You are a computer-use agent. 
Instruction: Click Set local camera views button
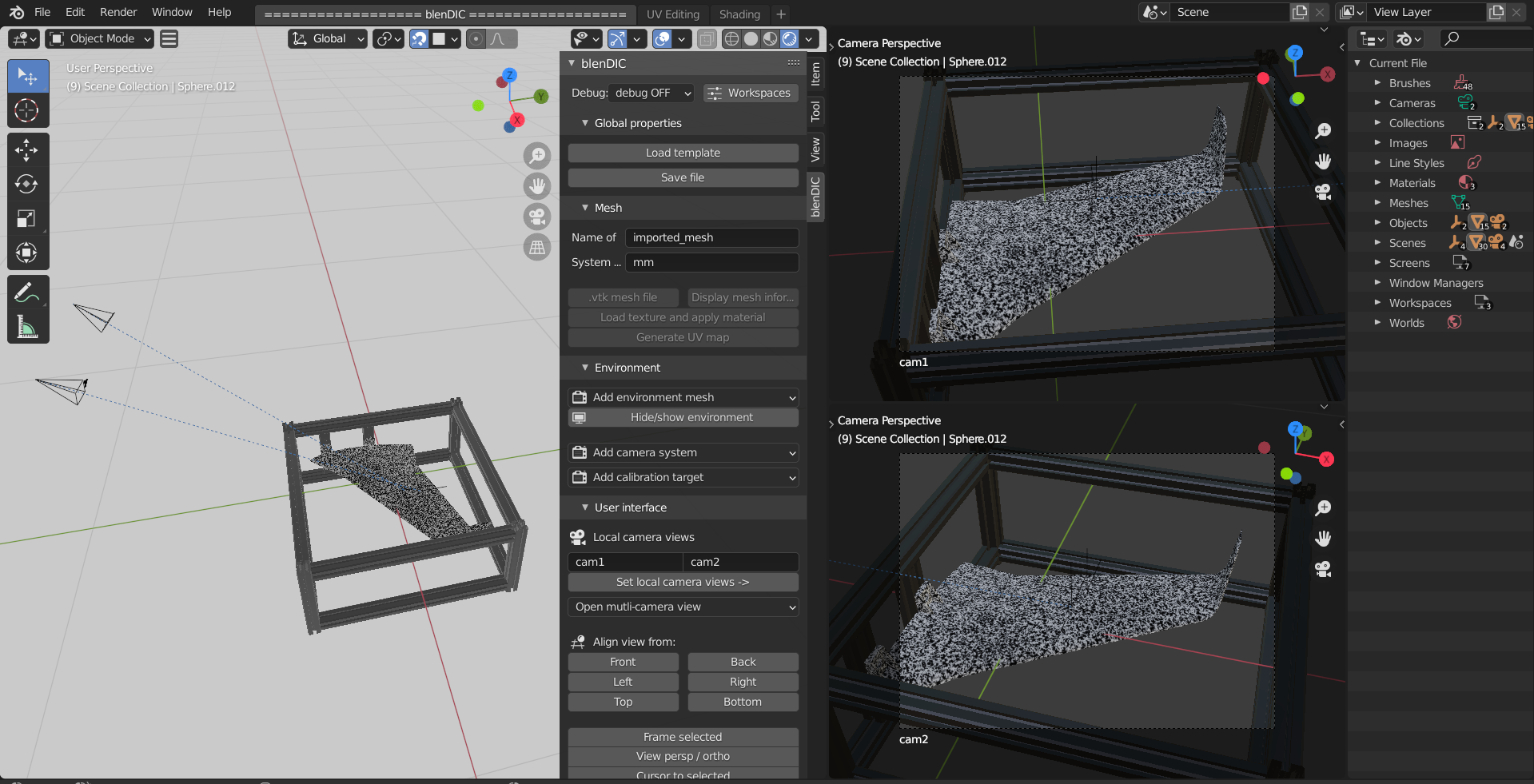pyautogui.click(x=683, y=582)
